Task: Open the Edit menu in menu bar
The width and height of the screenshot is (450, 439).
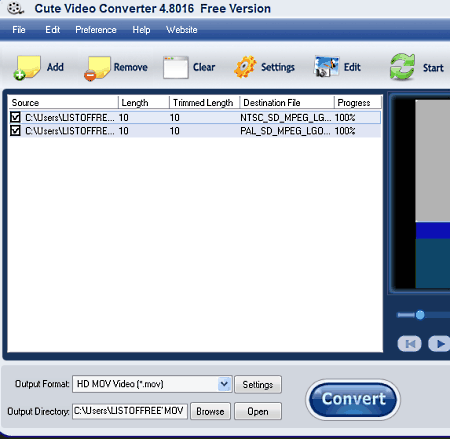Action: (53, 30)
